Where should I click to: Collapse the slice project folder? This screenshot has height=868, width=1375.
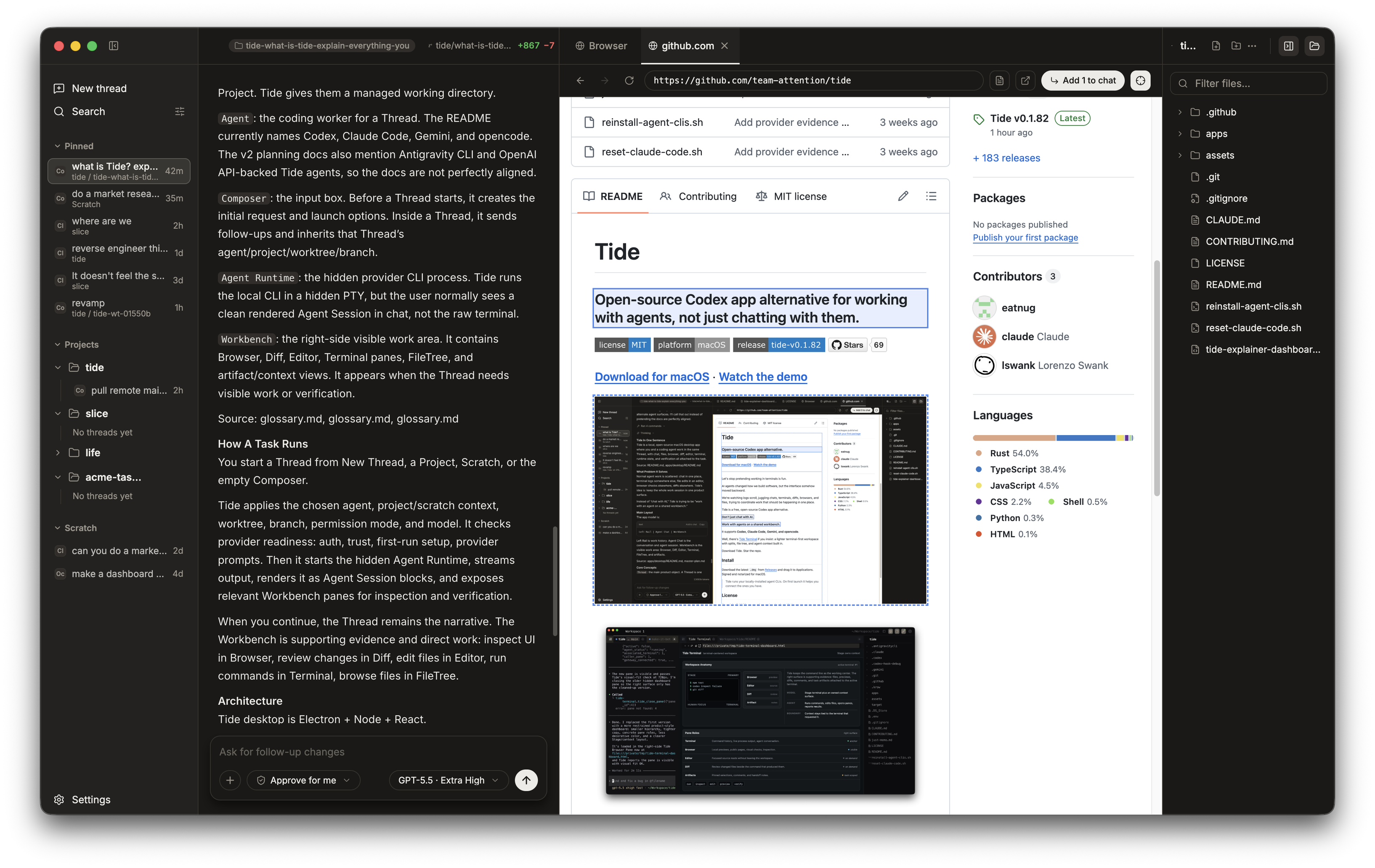point(58,414)
